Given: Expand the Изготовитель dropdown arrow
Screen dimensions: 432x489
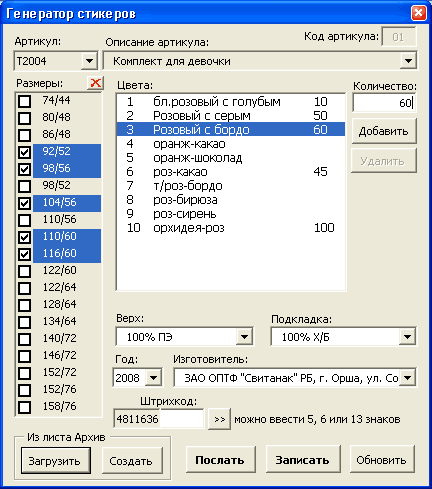Looking at the screenshot, I should tap(407, 378).
